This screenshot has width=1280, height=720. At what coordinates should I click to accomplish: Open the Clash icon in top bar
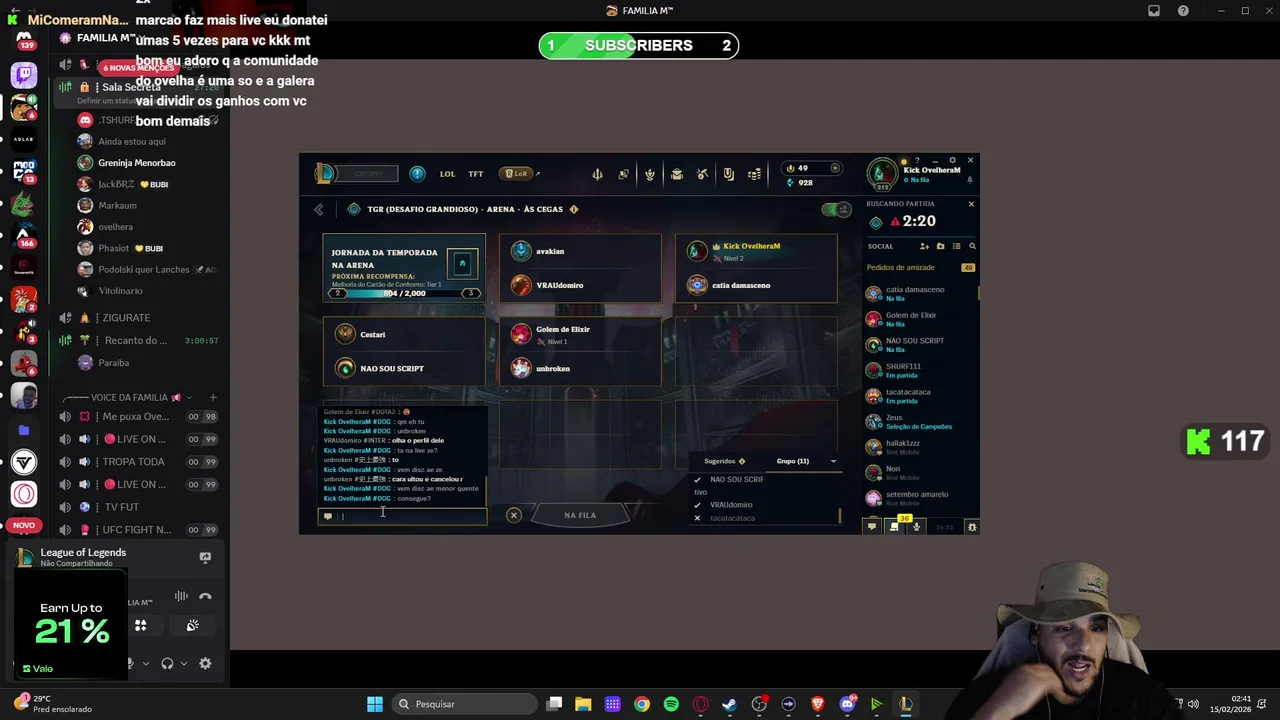623,174
